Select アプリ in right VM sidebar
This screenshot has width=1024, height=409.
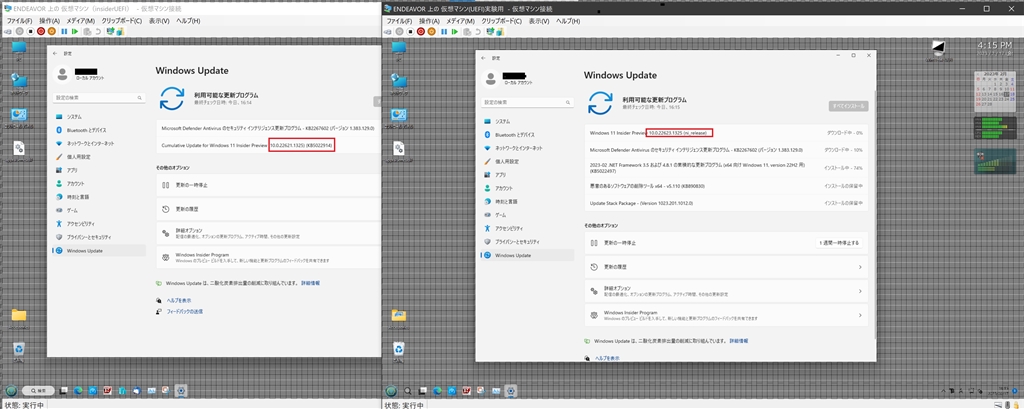528,175
